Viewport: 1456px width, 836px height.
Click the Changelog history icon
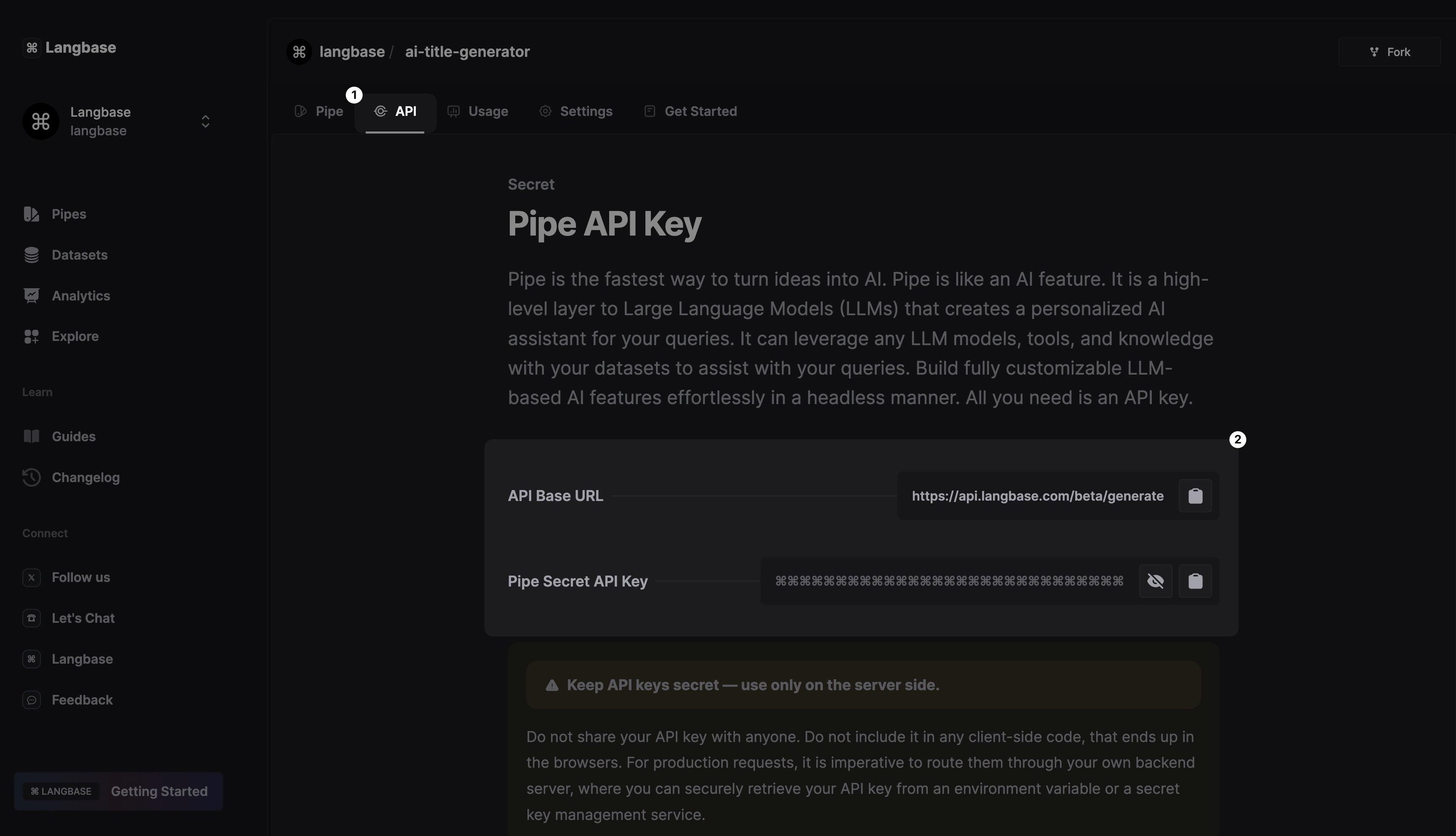(x=32, y=477)
